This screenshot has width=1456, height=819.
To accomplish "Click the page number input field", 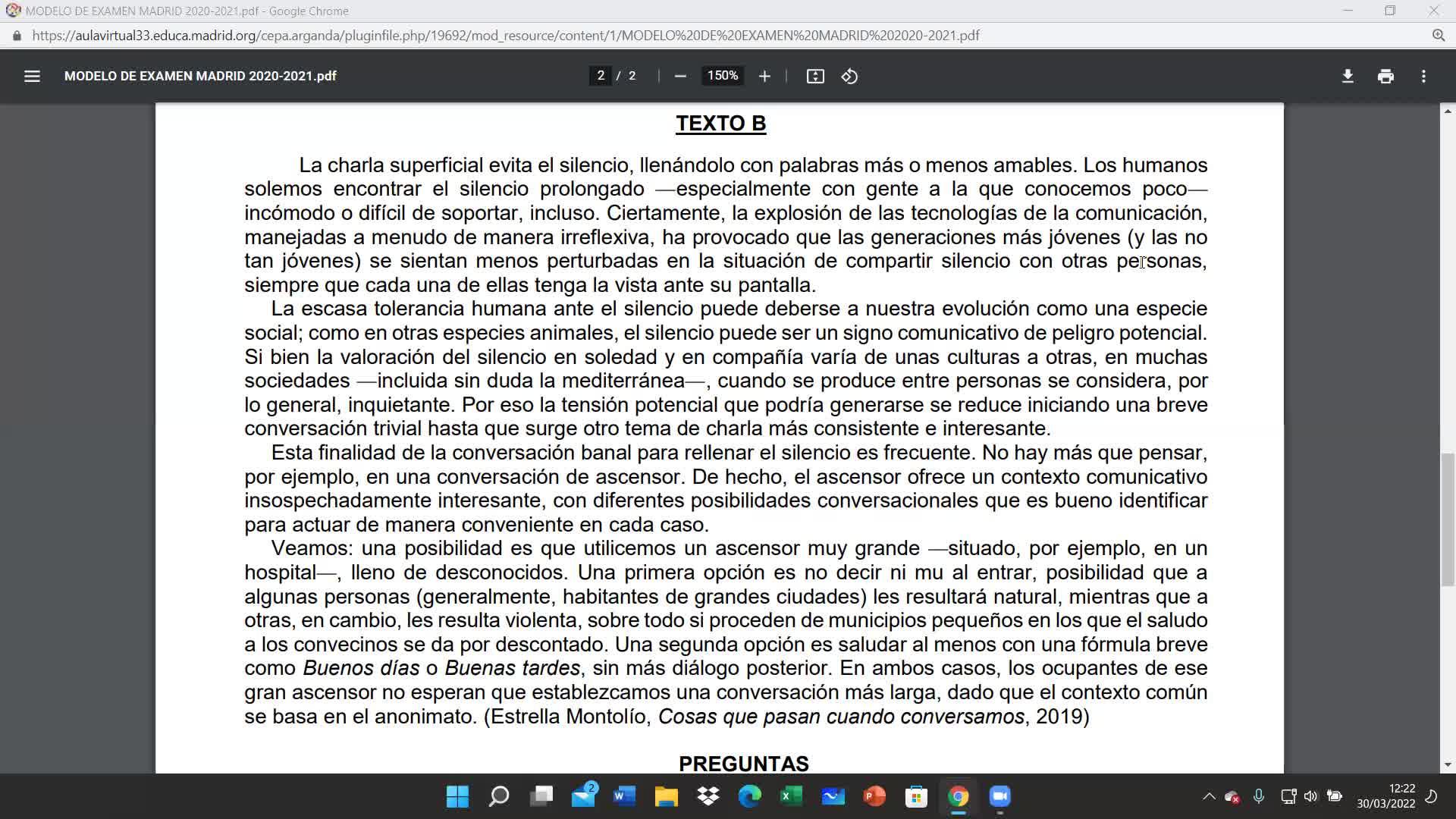I will click(601, 76).
